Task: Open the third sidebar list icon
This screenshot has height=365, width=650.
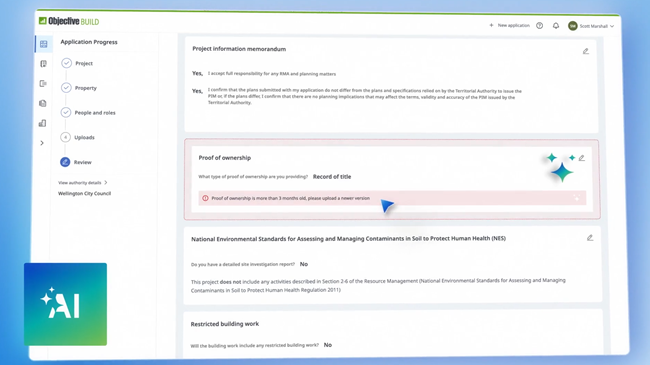Action: 43,83
